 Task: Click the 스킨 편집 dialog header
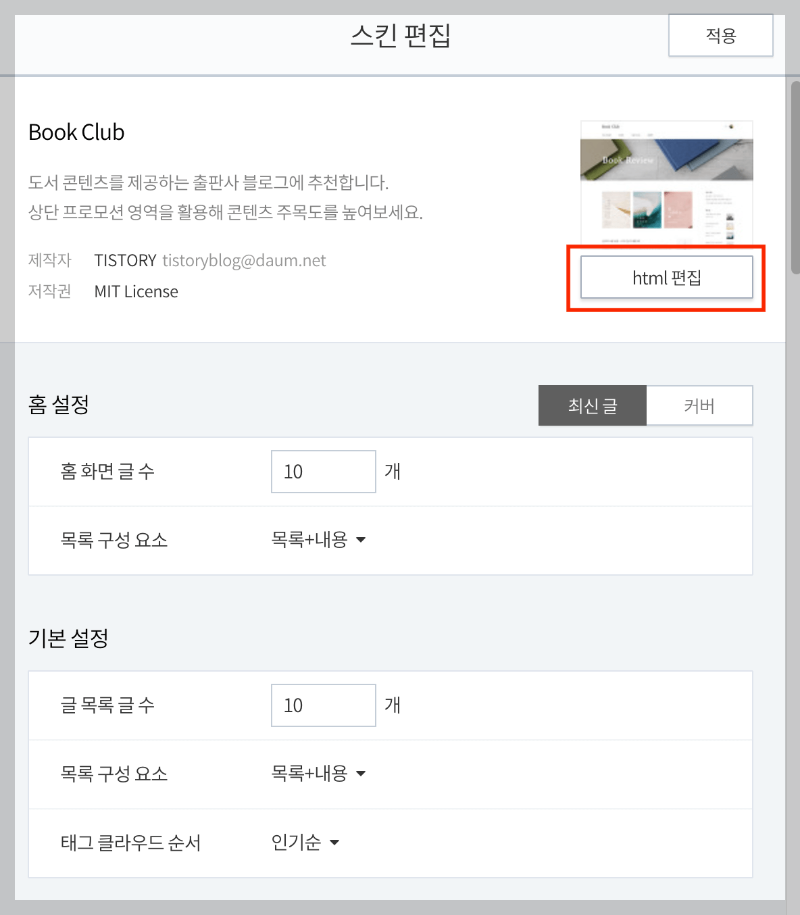[x=400, y=34]
